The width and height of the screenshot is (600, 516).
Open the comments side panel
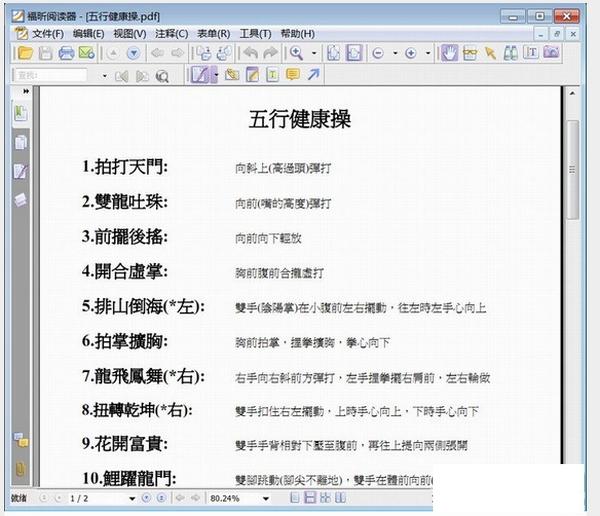coord(21,441)
